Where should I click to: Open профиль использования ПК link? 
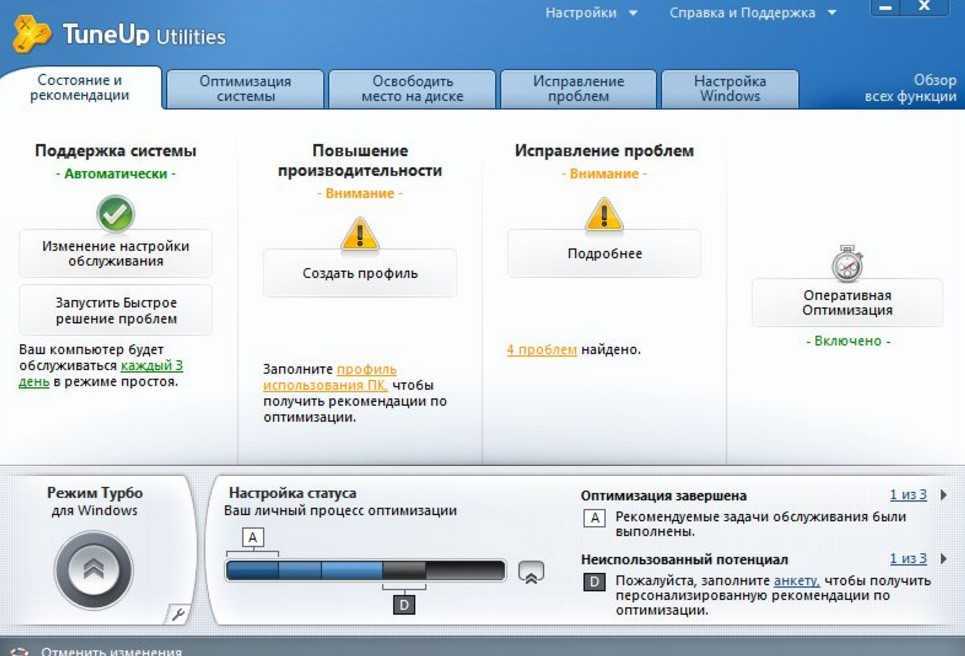pyautogui.click(x=330, y=377)
